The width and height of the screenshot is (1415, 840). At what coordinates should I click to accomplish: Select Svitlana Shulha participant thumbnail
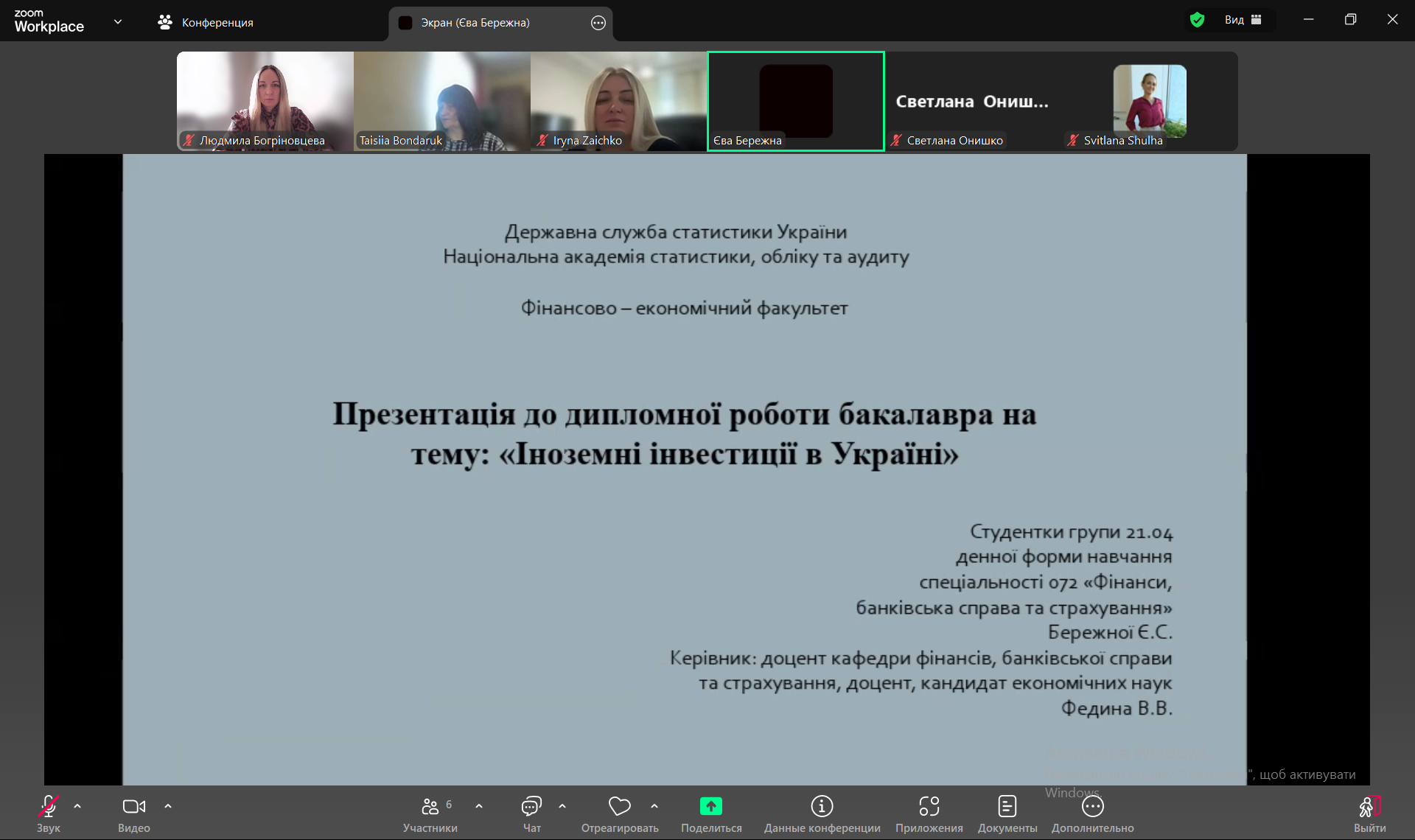(x=1149, y=101)
